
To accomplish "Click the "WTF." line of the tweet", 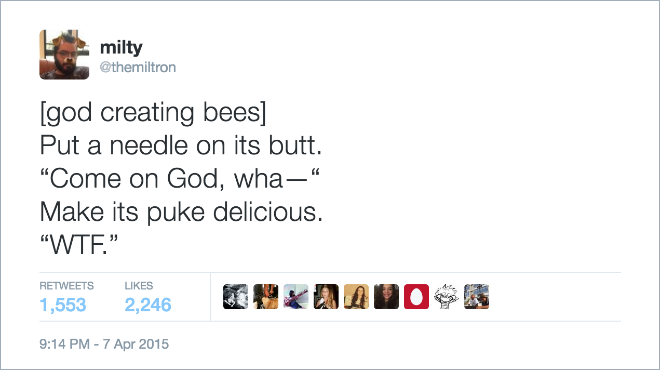I will tap(79, 245).
